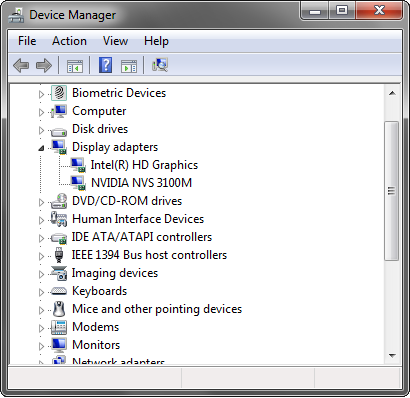
Task: Click the IEEE 1394 Bus host controllers icon
Action: click(59, 255)
